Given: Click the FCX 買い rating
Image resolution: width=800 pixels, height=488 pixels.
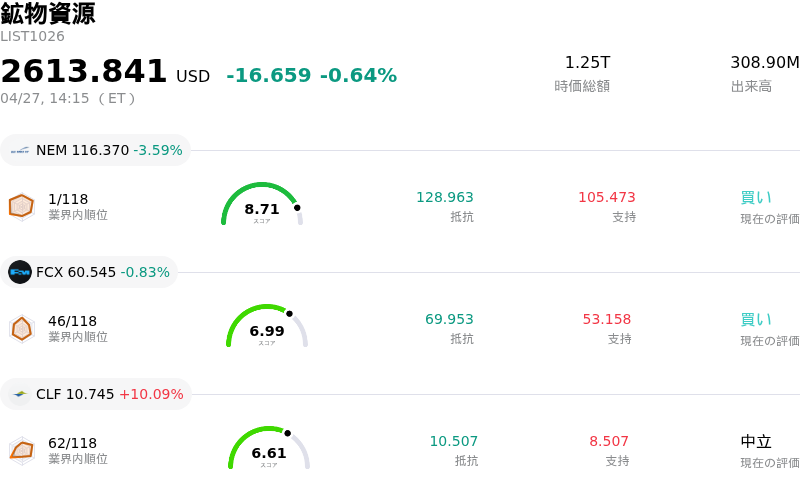Looking at the screenshot, I should (x=756, y=320).
